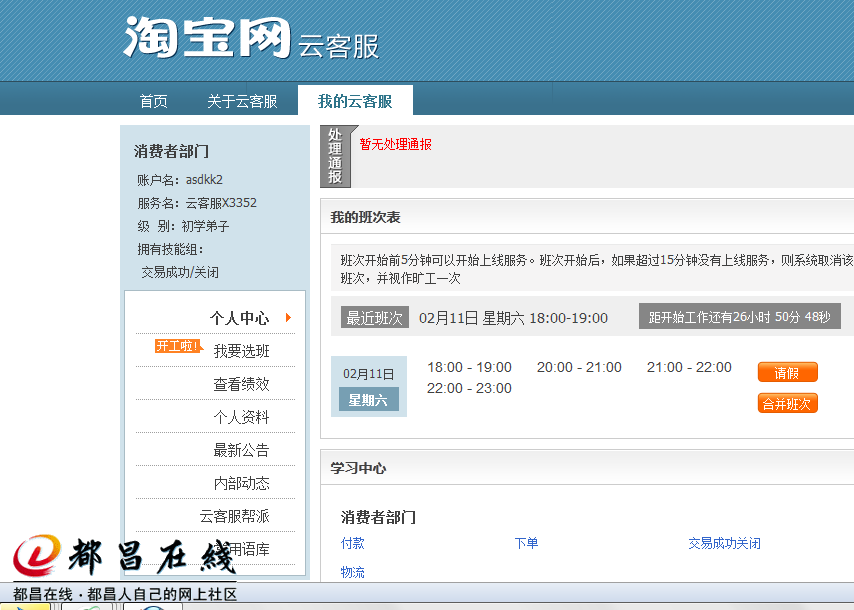Open the 付款 learning link
This screenshot has width=854, height=610.
(x=352, y=543)
